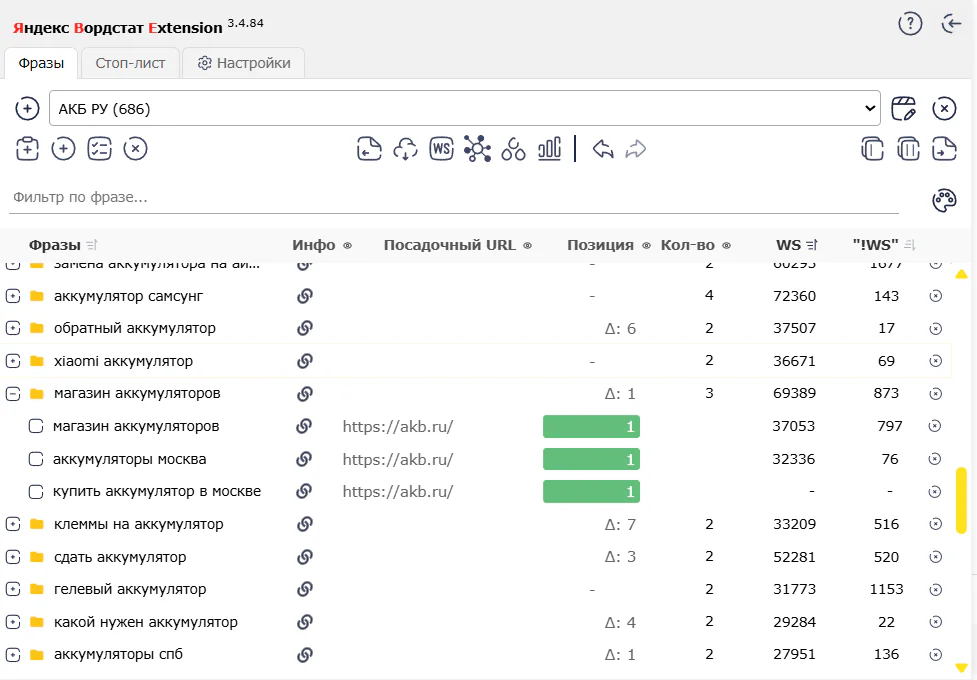Viewport: 977px width, 680px height.
Task: Toggle Инфо column visibility eye
Action: [x=348, y=246]
